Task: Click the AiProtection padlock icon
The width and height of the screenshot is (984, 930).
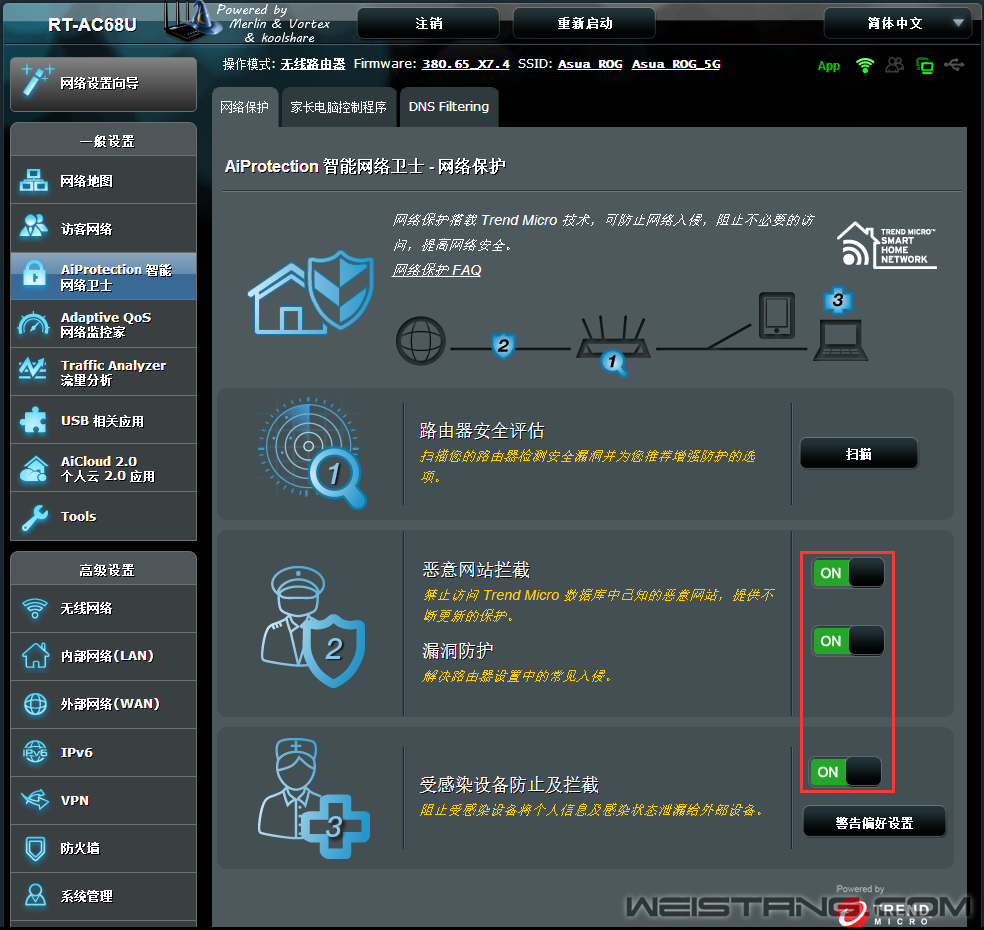Action: 34,275
